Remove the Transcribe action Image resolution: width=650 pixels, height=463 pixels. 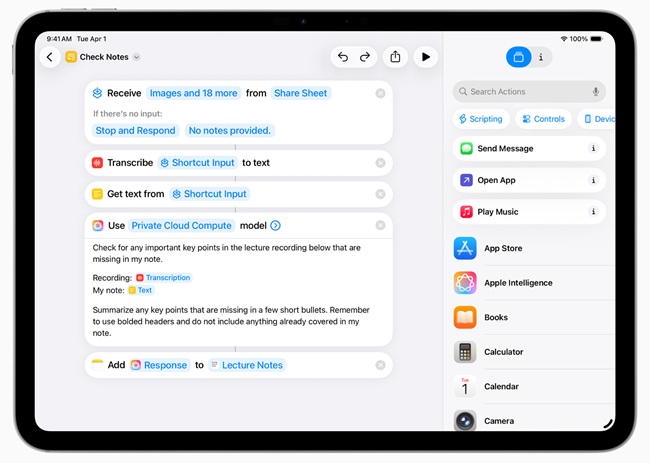[380, 163]
